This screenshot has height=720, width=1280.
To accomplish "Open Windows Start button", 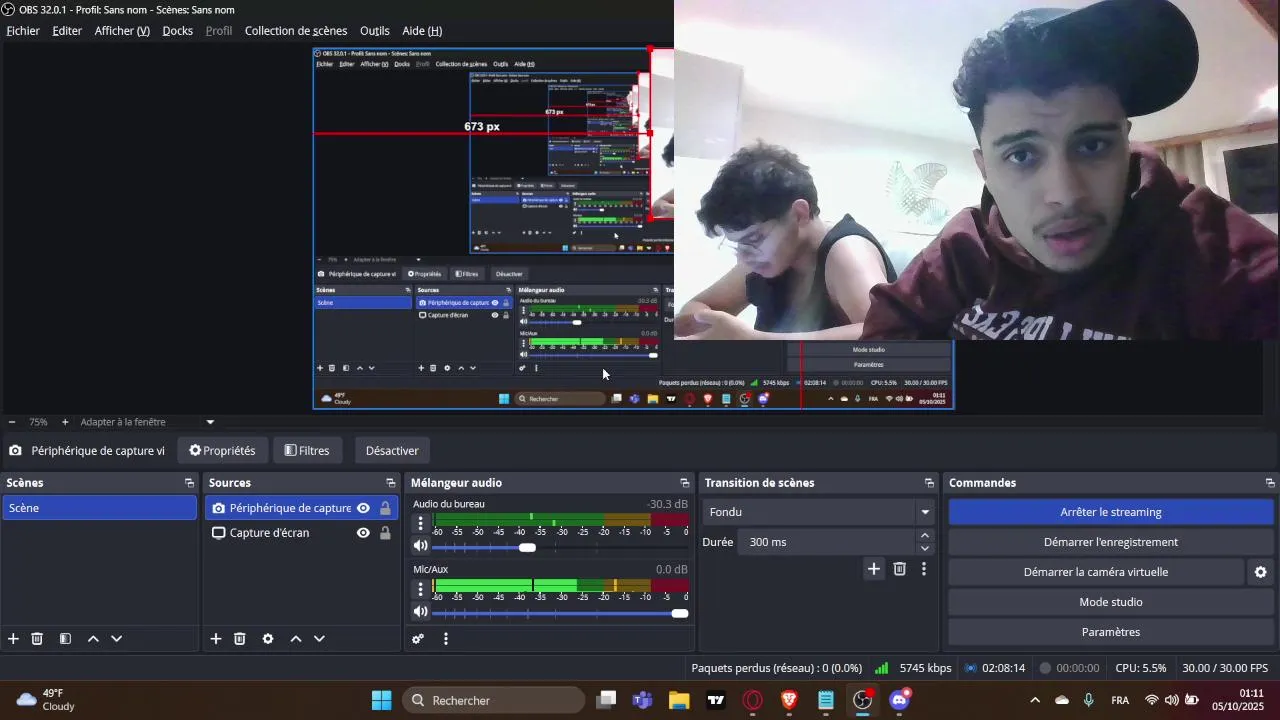I will pos(381,700).
